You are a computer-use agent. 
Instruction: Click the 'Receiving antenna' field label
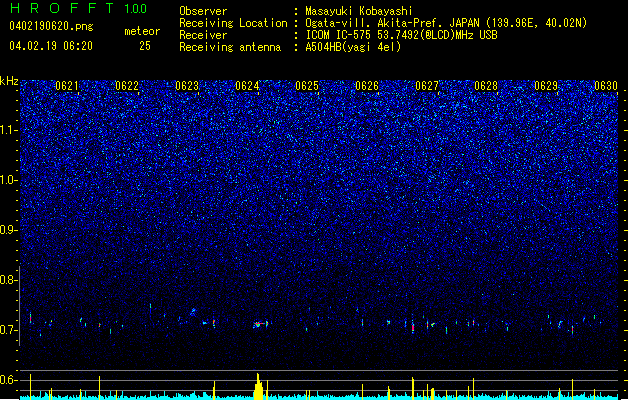[230, 47]
